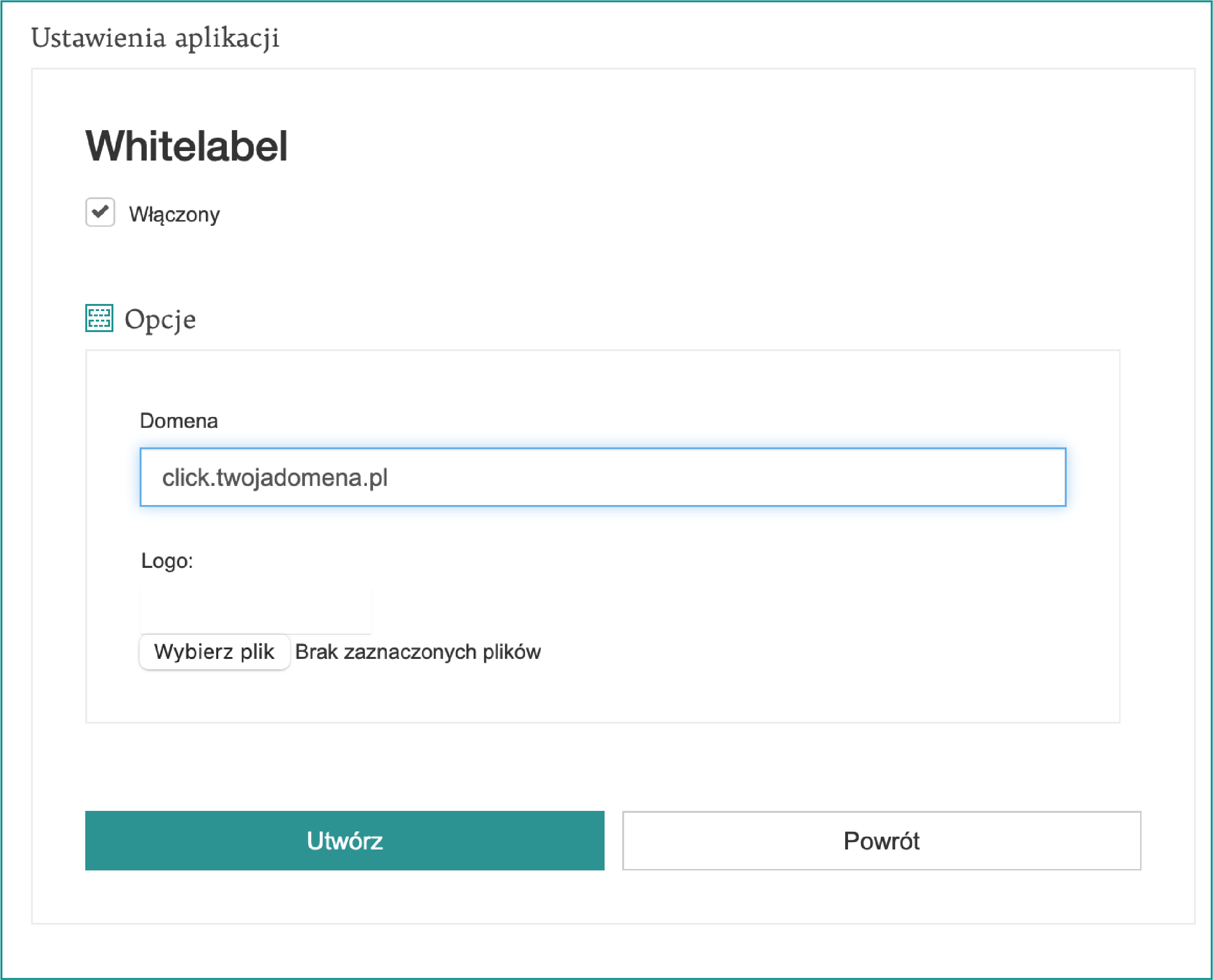Uncheck the Włączony checkbox
The height and width of the screenshot is (980, 1213).
pos(100,212)
